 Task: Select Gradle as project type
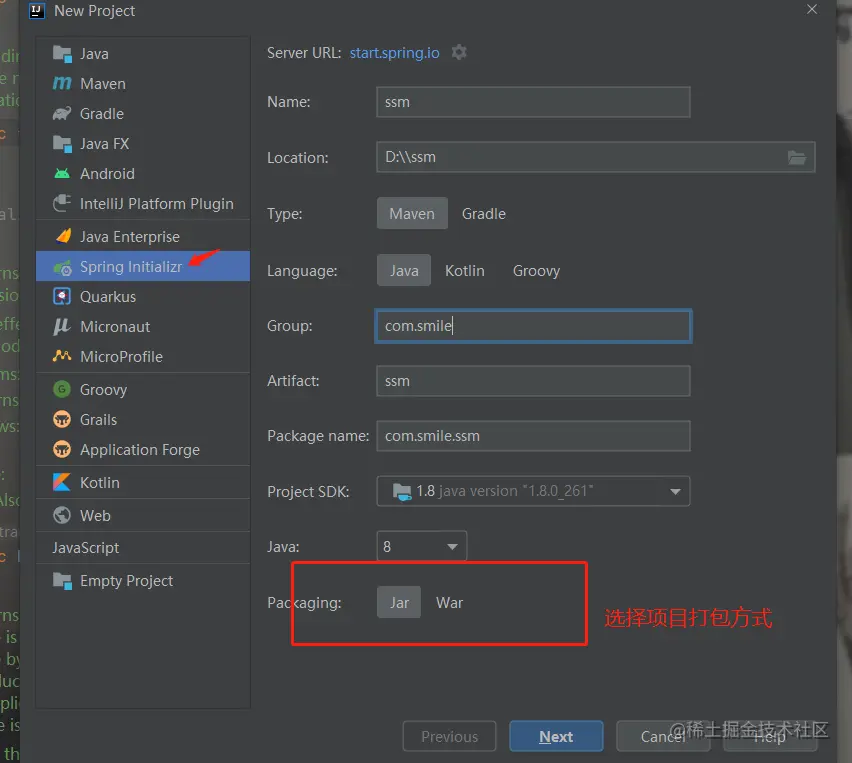click(484, 214)
